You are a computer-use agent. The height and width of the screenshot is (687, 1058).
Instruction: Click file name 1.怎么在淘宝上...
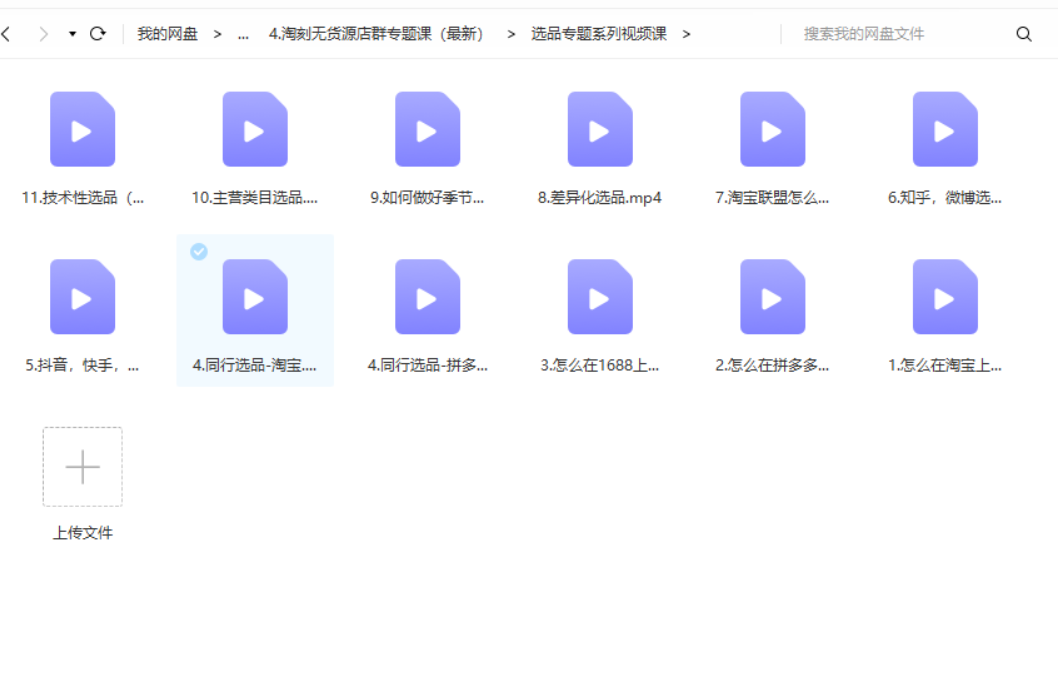coord(945,366)
